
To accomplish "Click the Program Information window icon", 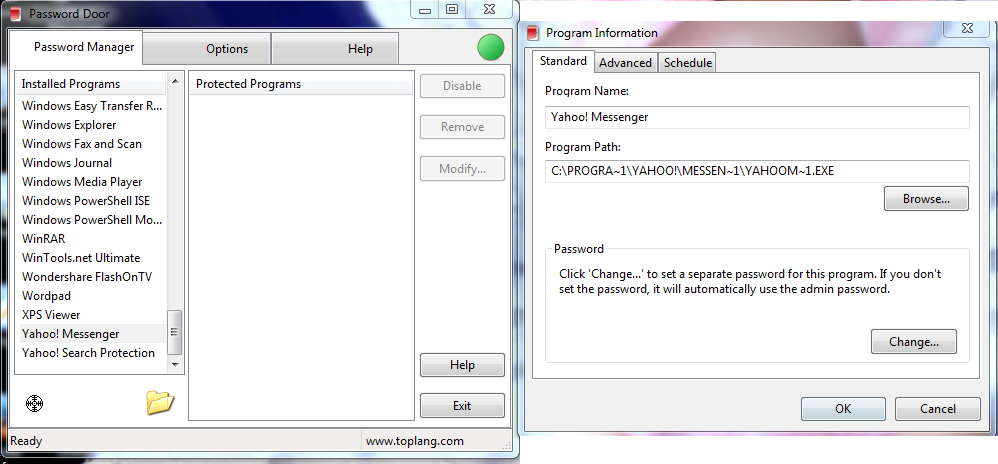I will pyautogui.click(x=533, y=32).
